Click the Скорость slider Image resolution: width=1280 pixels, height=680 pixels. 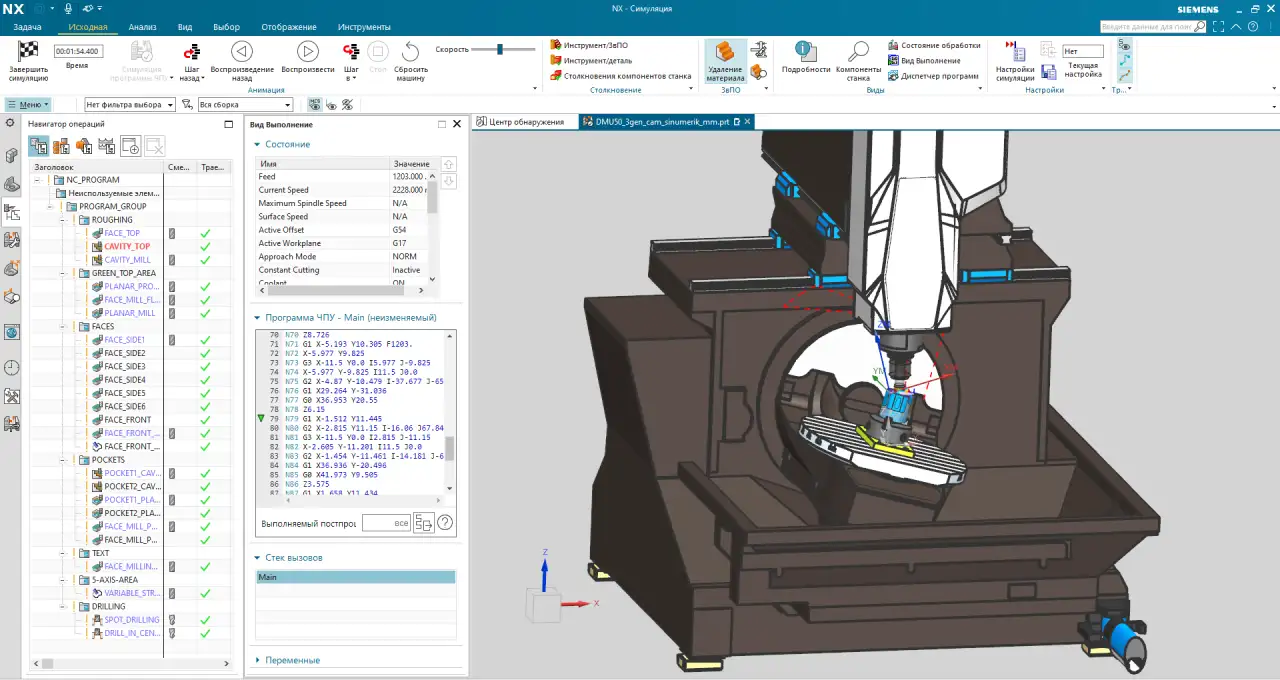point(501,49)
